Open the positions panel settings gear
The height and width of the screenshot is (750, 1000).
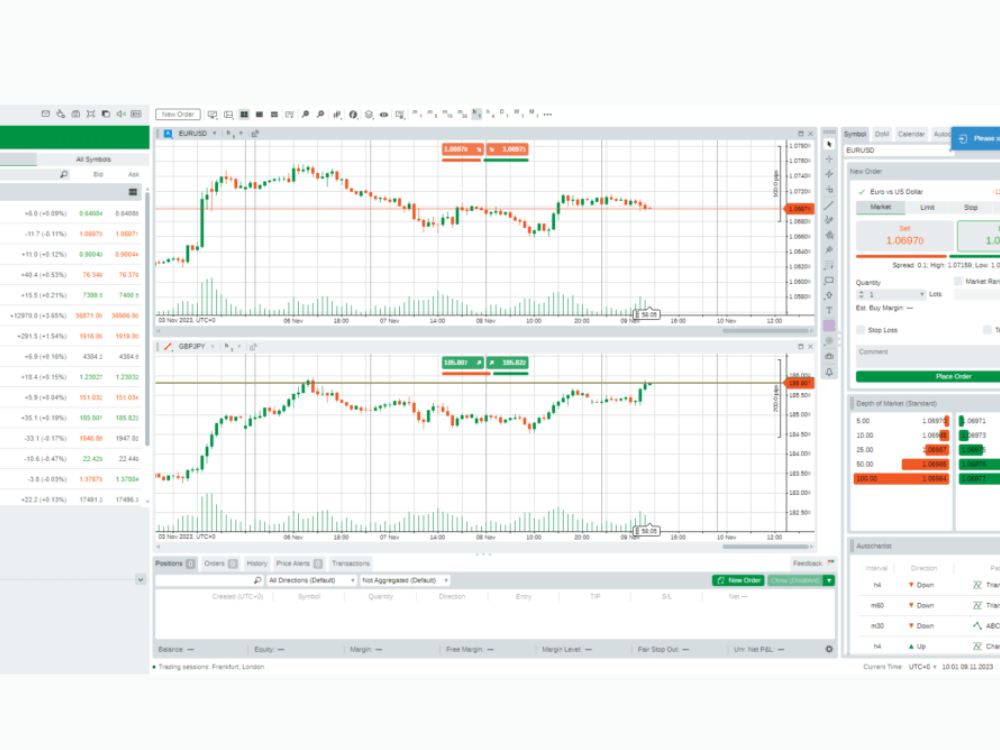pyautogui.click(x=829, y=649)
